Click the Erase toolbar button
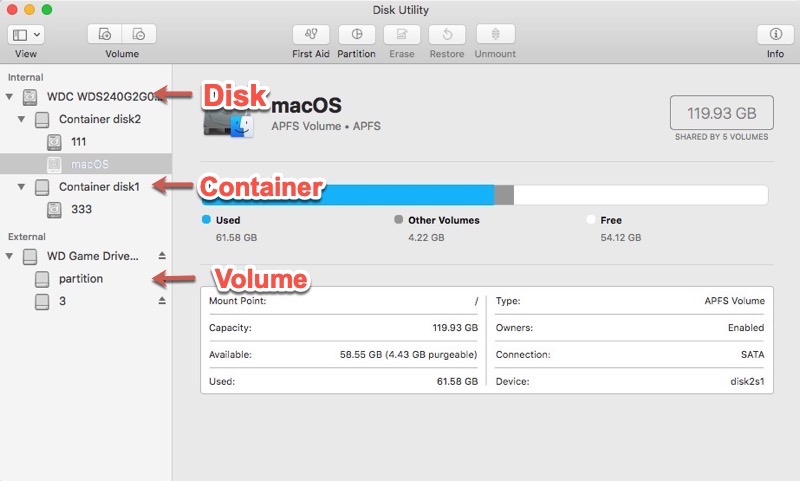This screenshot has height=481, width=800. pos(402,34)
